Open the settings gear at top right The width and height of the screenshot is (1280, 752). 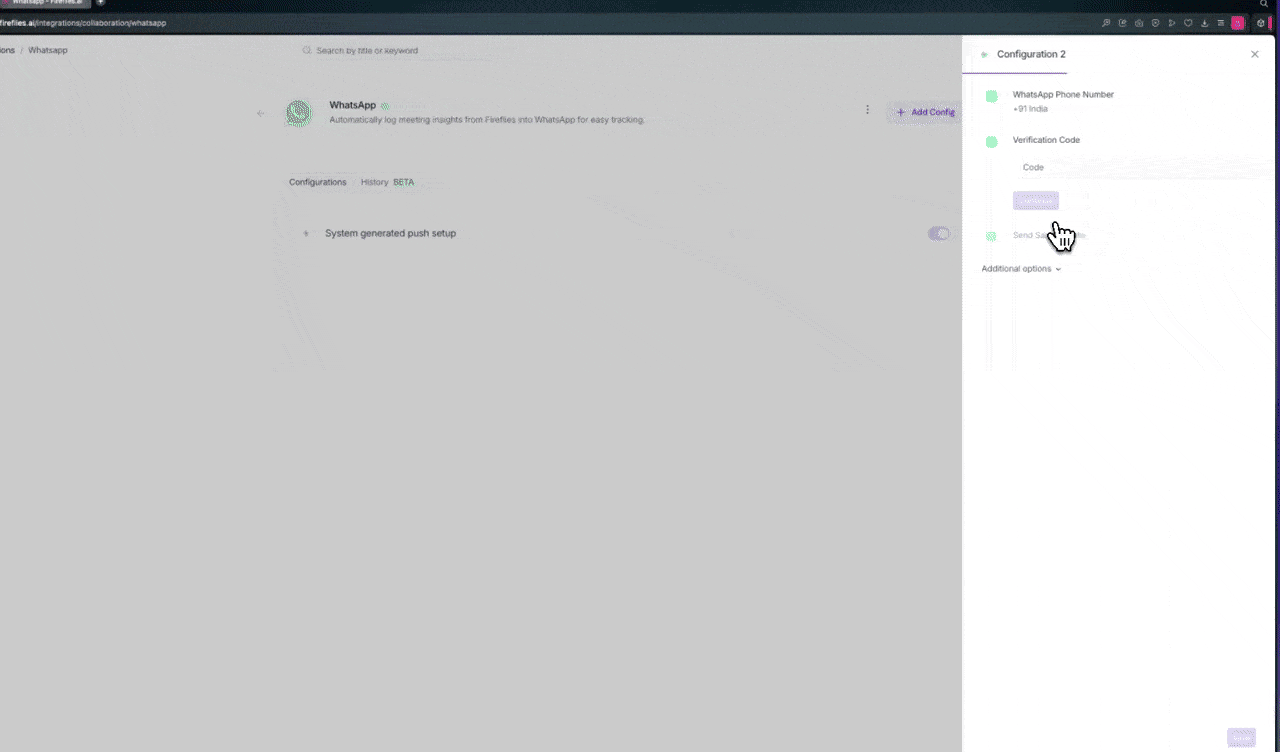tap(1260, 23)
